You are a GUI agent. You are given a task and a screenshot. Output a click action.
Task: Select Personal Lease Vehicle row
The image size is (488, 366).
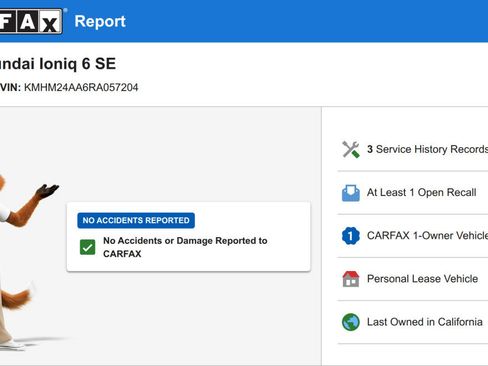pos(413,279)
